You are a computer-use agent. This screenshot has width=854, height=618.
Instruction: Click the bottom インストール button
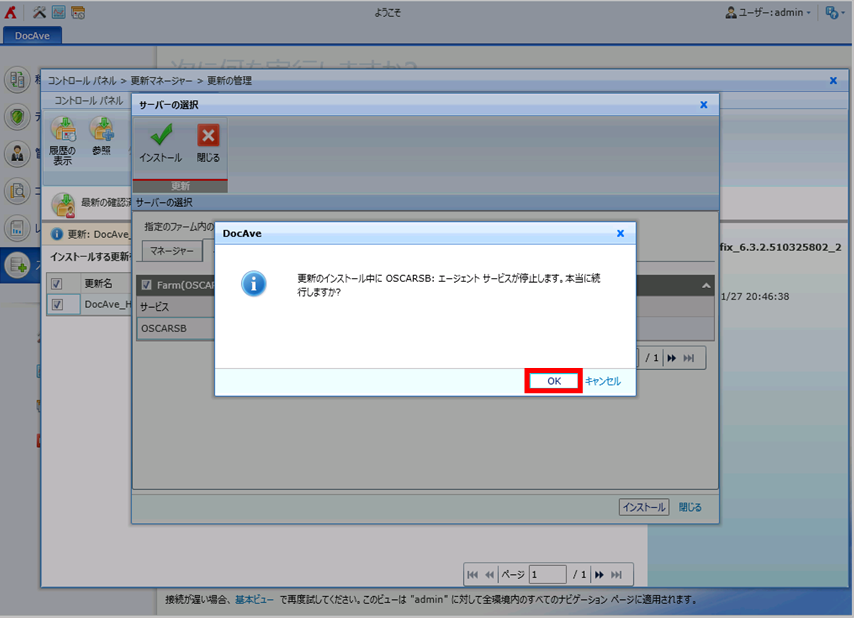point(644,507)
